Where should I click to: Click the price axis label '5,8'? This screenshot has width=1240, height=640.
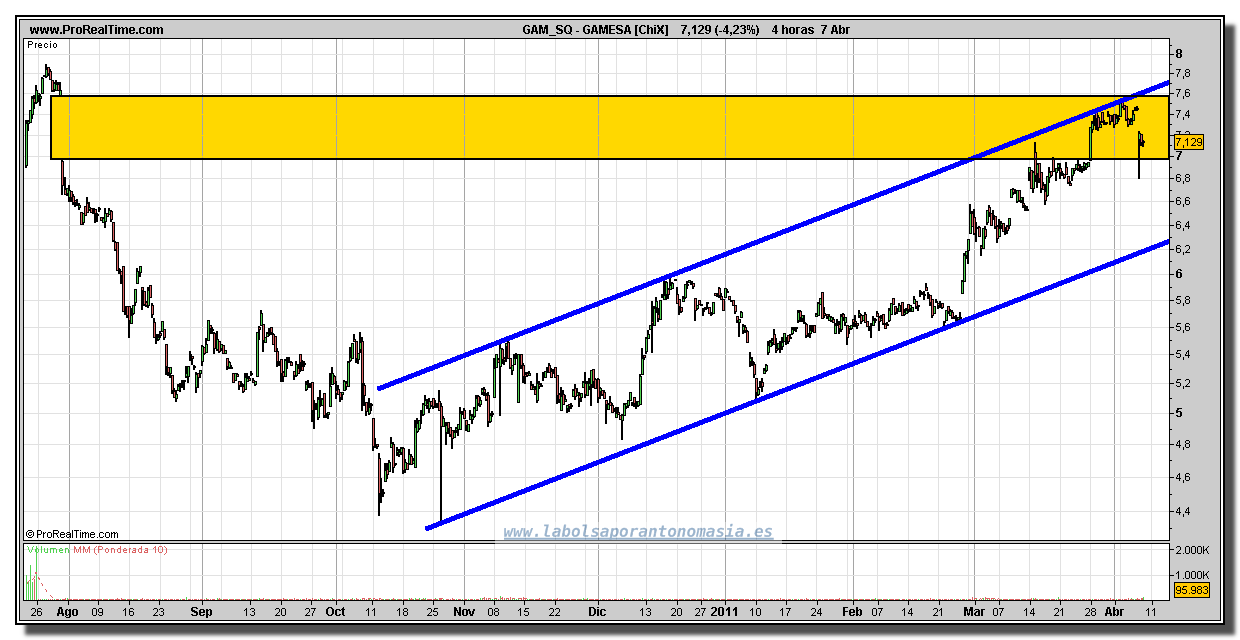coord(1183,300)
